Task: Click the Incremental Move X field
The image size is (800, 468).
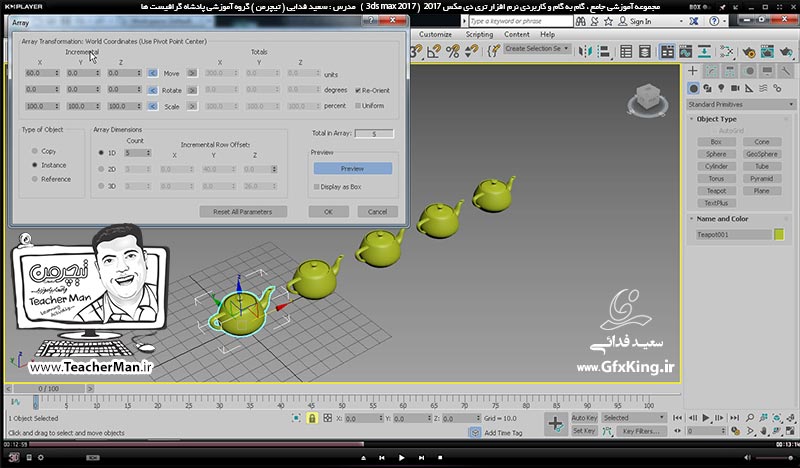Action: 42,73
